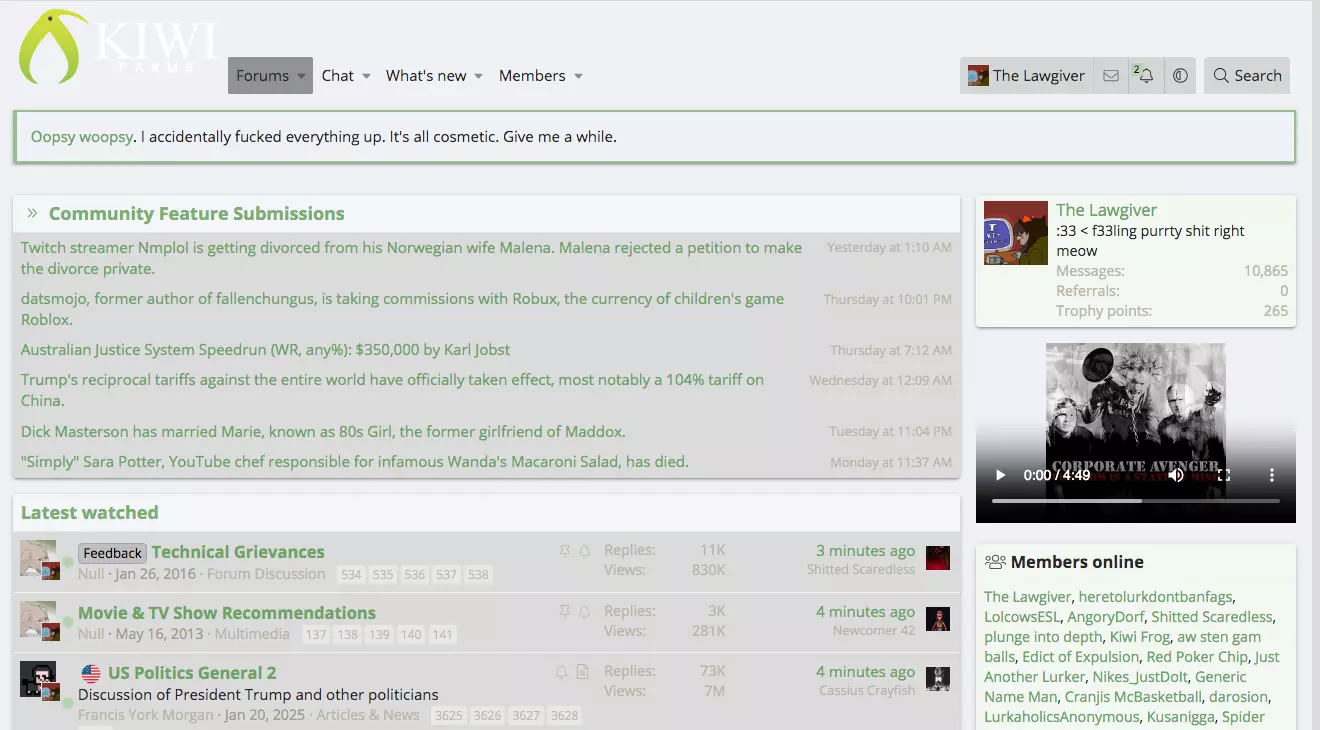Open Kiwi Frog in Members online
This screenshot has height=730, width=1320.
point(1140,637)
